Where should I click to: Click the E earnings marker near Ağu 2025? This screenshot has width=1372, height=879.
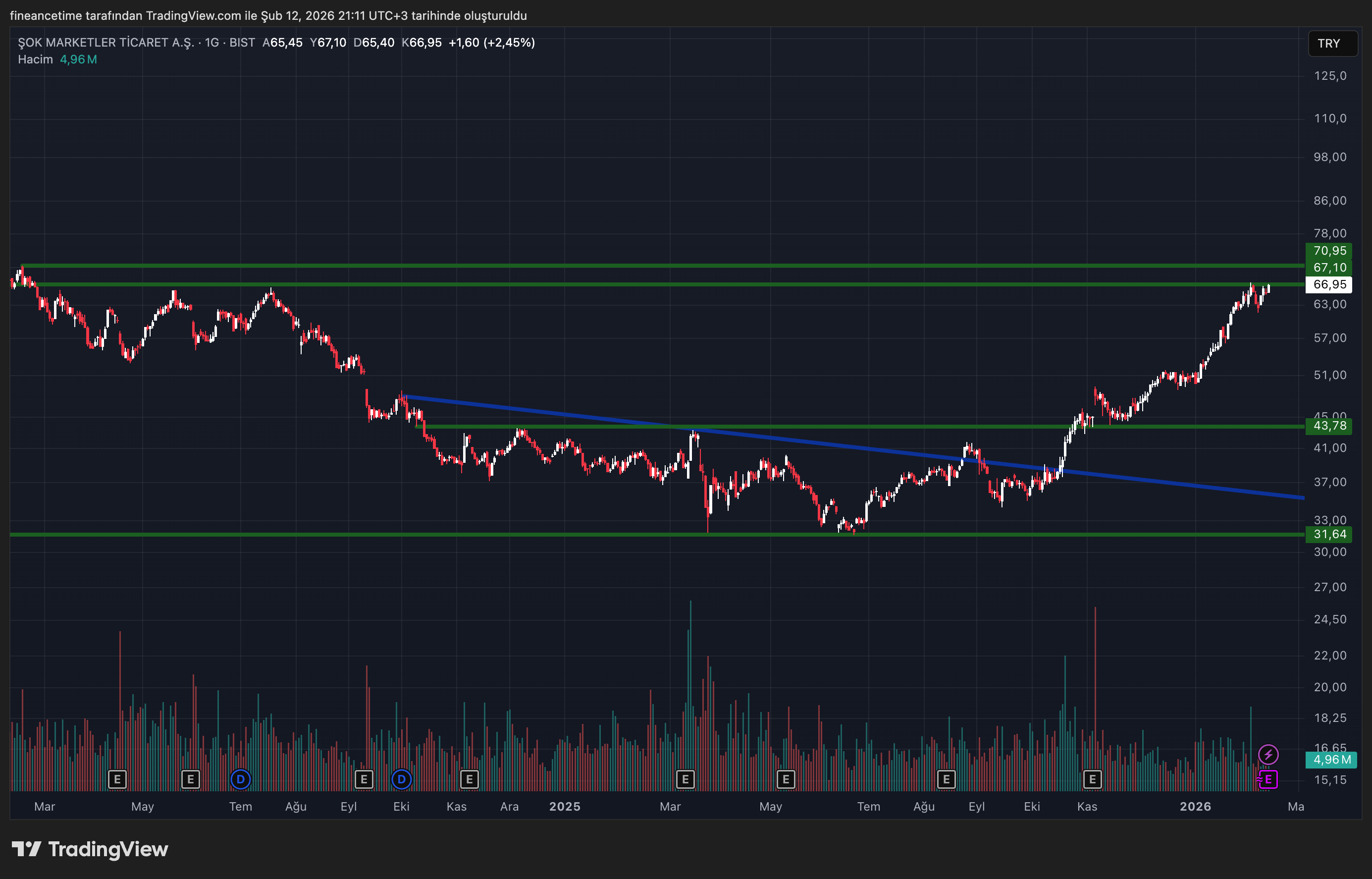coord(946,778)
